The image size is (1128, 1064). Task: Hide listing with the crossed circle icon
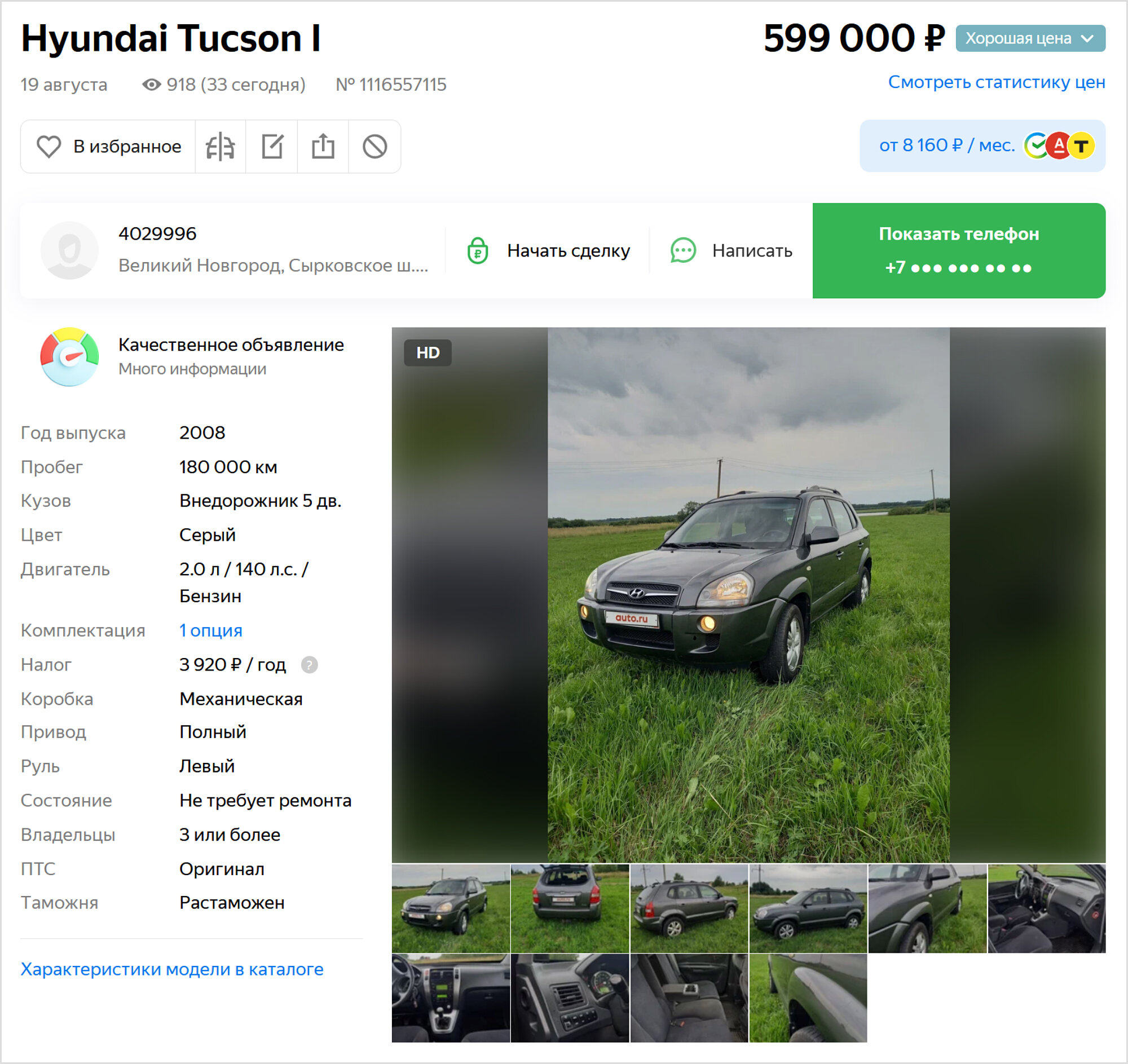(x=374, y=147)
